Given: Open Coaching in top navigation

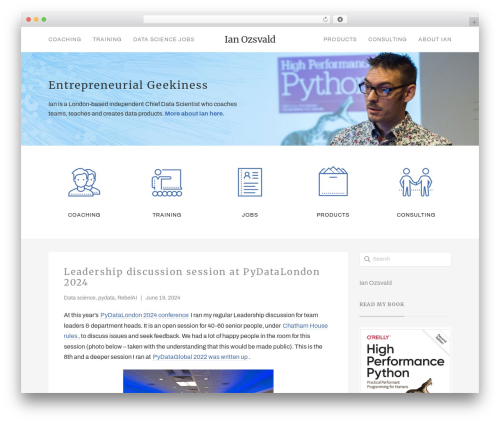Looking at the screenshot, I should click(x=65, y=39).
